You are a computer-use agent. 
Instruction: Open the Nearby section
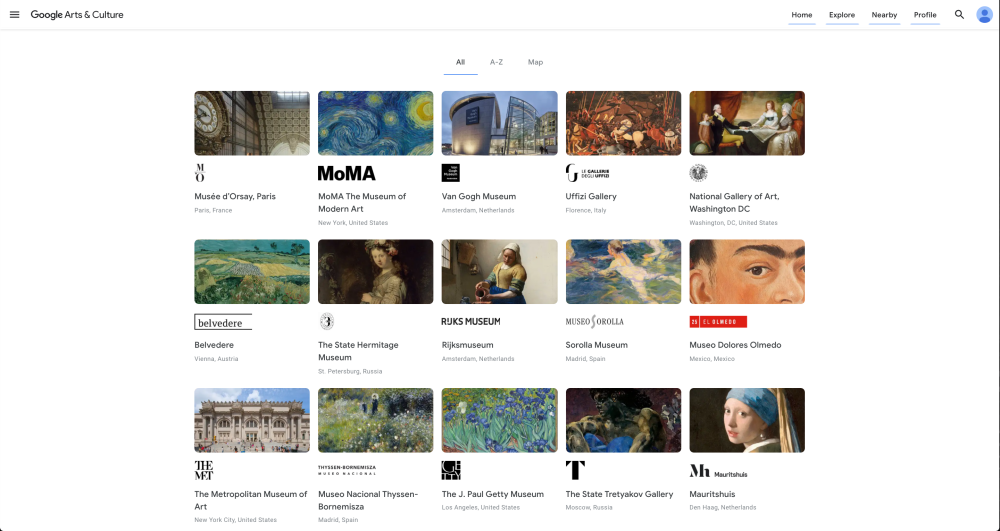click(x=884, y=15)
